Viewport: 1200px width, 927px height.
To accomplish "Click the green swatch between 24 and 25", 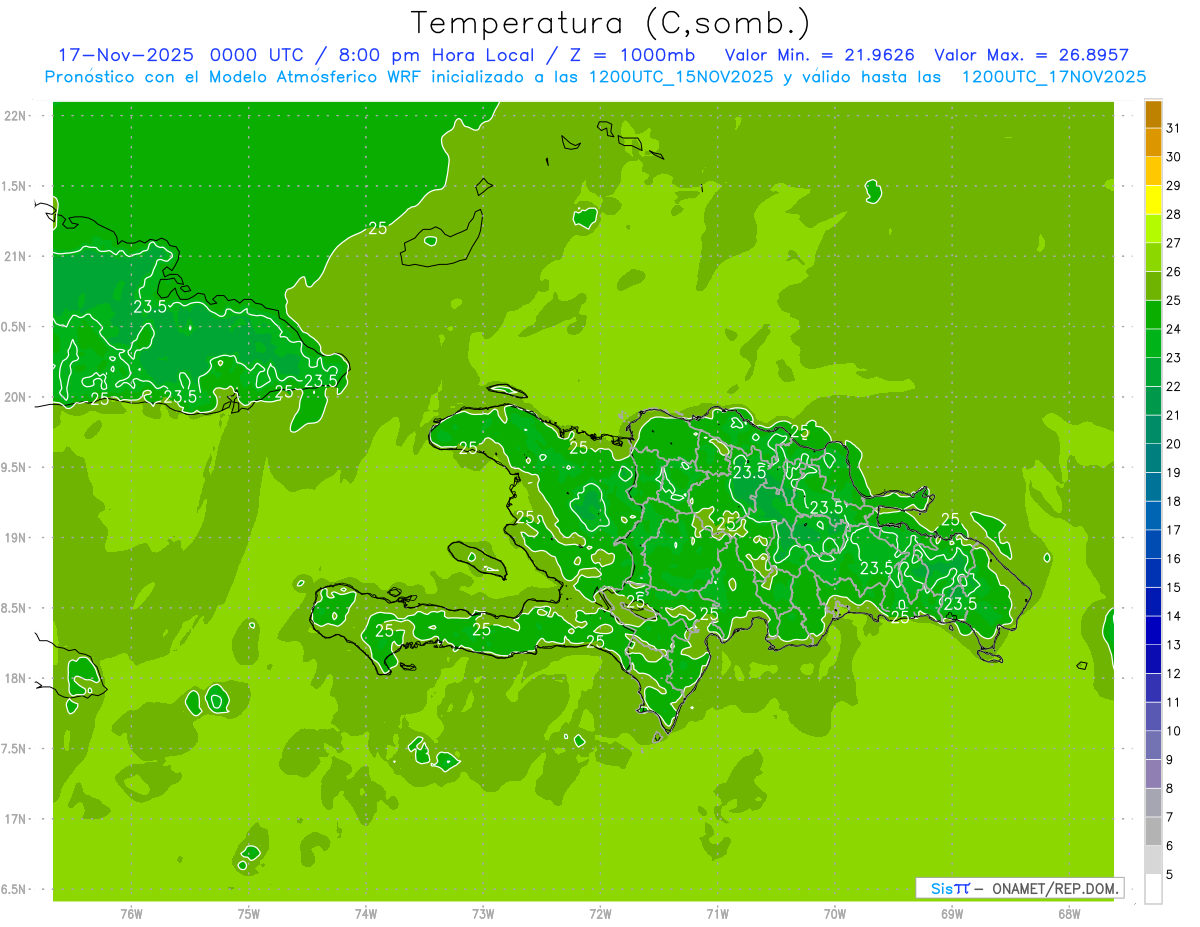I will [x=1153, y=315].
